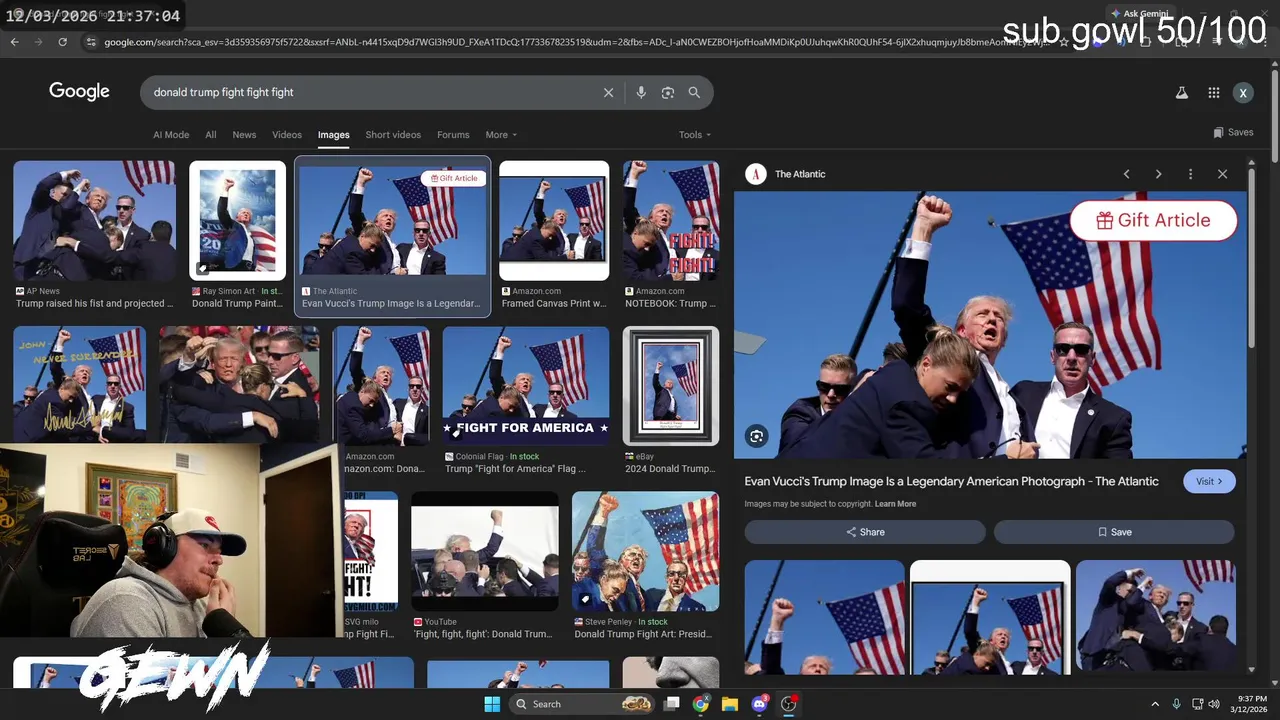Show next image in preview panel
Screen dimensions: 1280x720
click(1158, 174)
